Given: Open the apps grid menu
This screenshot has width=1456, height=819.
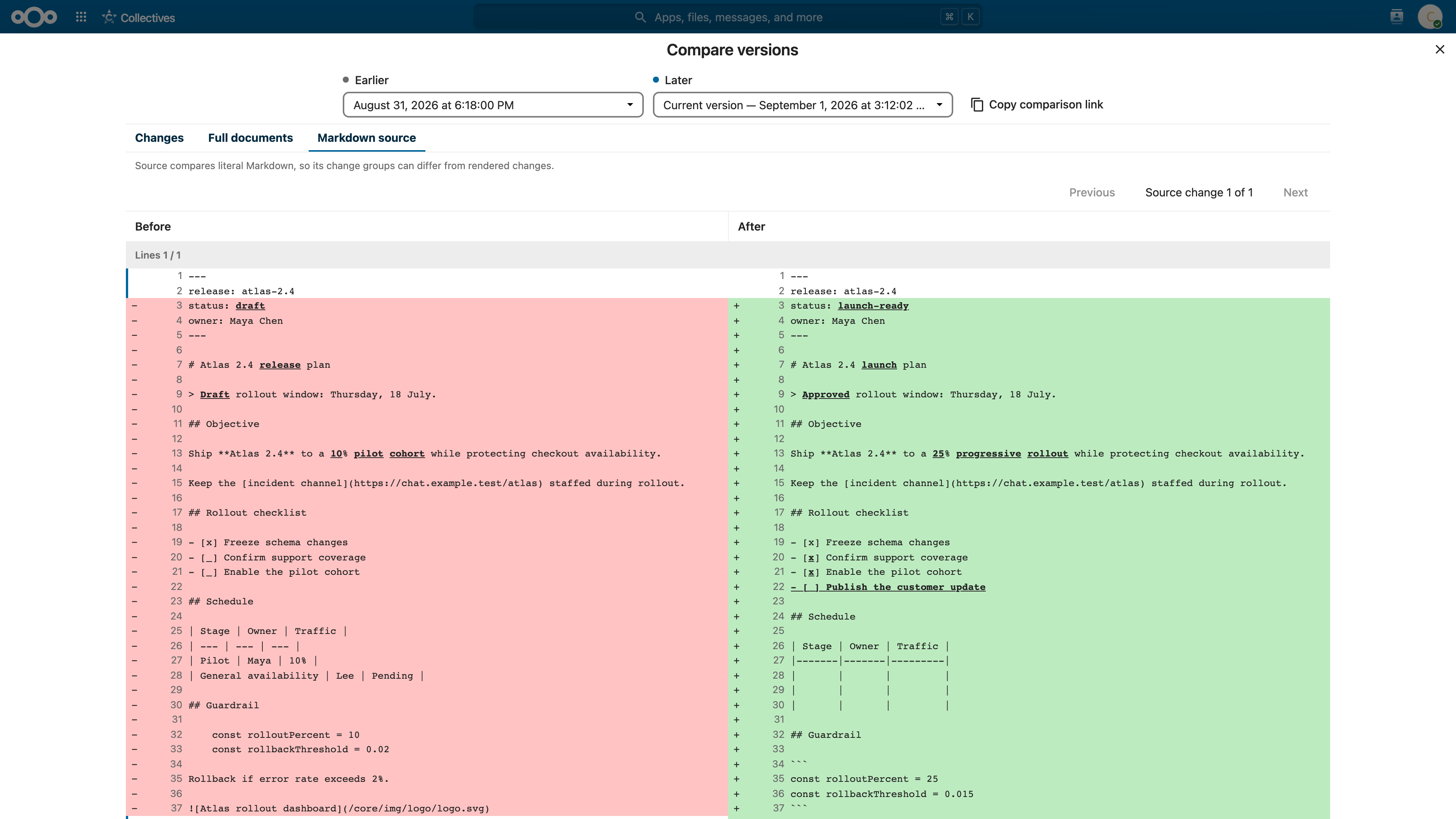Looking at the screenshot, I should (x=81, y=17).
